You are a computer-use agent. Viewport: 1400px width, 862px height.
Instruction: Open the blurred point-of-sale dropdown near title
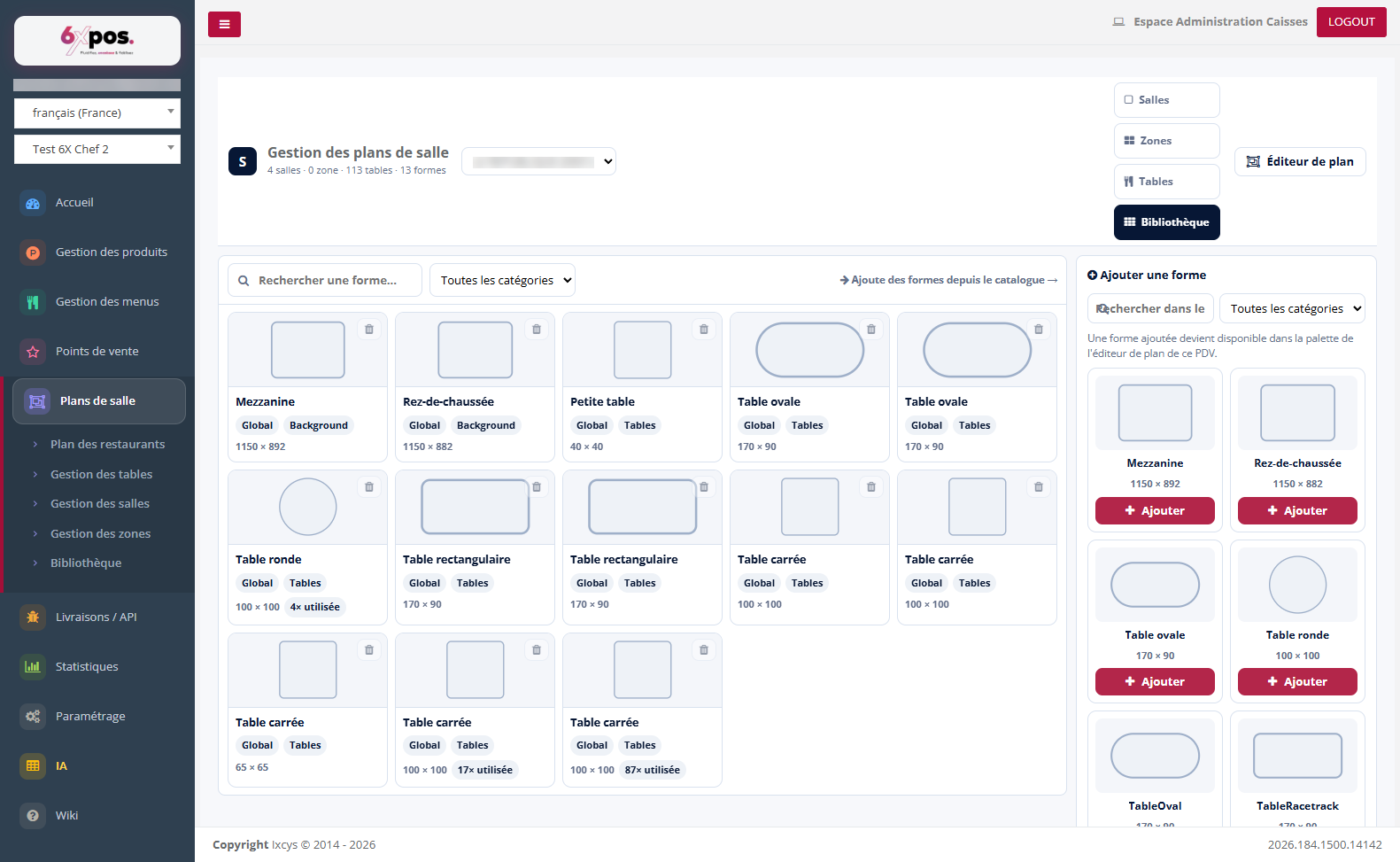pyautogui.click(x=538, y=161)
